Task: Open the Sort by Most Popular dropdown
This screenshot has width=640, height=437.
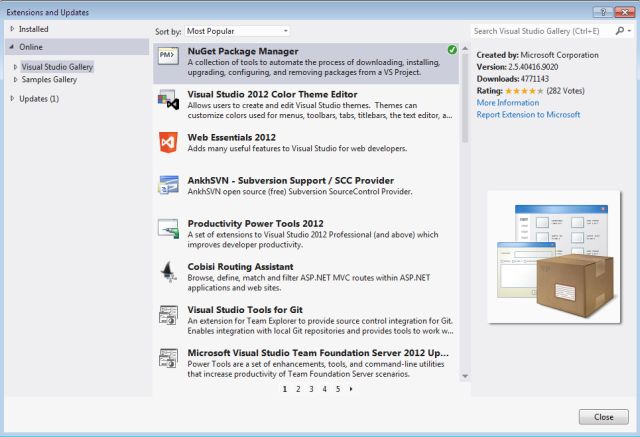Action: pyautogui.click(x=237, y=31)
